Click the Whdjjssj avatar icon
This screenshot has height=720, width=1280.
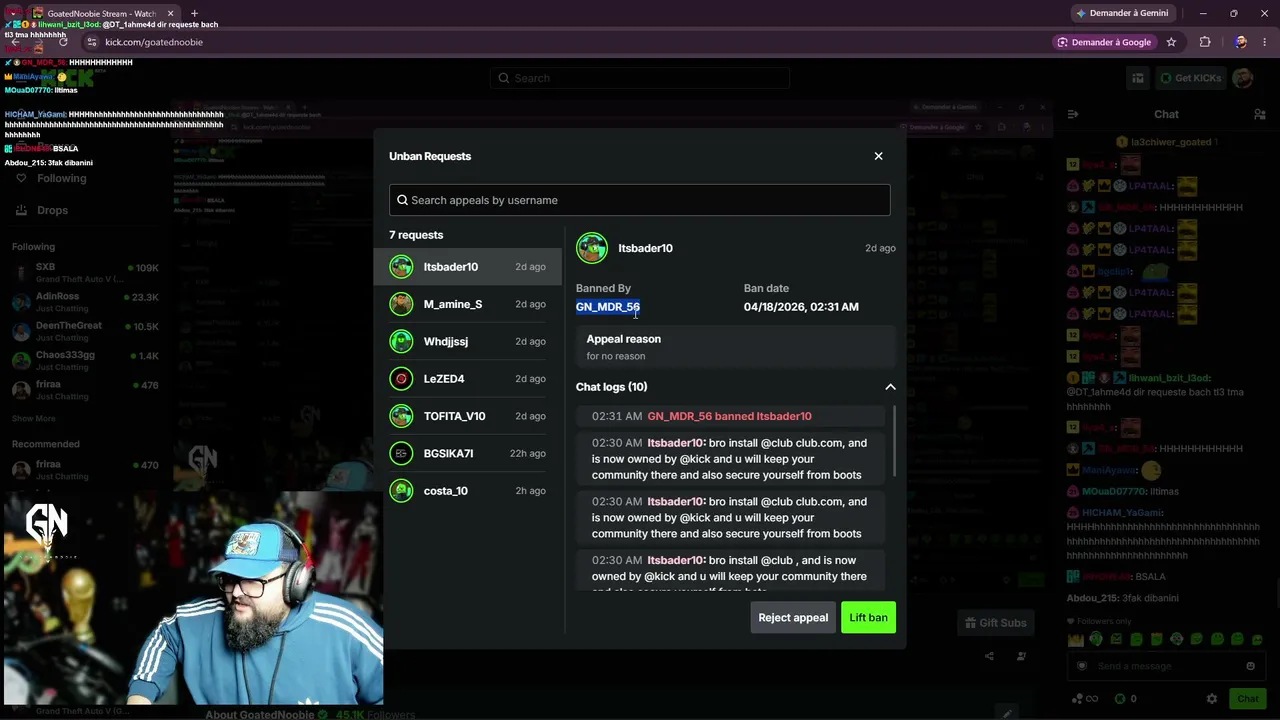[401, 341]
